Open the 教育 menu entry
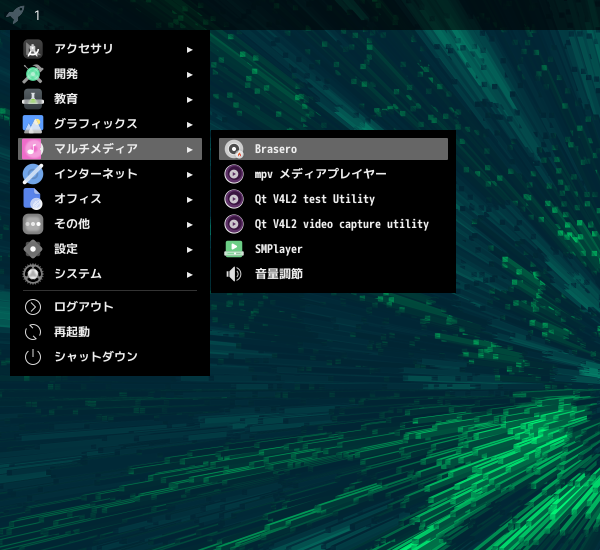The image size is (600, 550). (110, 99)
